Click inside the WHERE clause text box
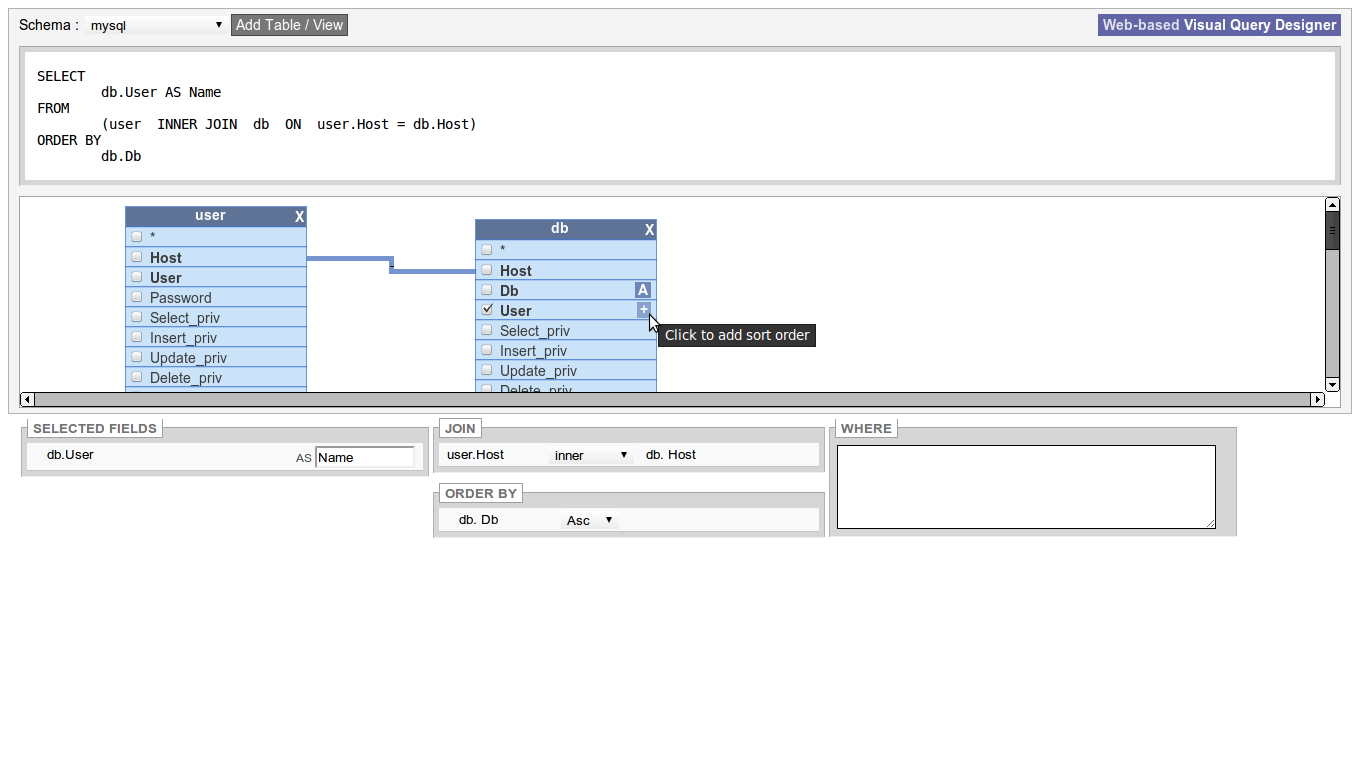Viewport: 1360px width, 768px height. tap(1027, 486)
